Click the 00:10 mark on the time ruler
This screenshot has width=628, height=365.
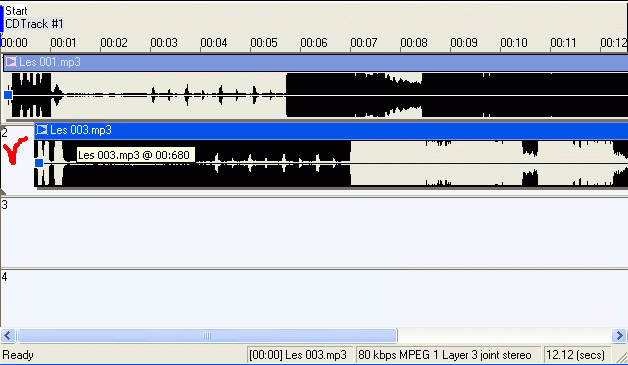click(514, 42)
